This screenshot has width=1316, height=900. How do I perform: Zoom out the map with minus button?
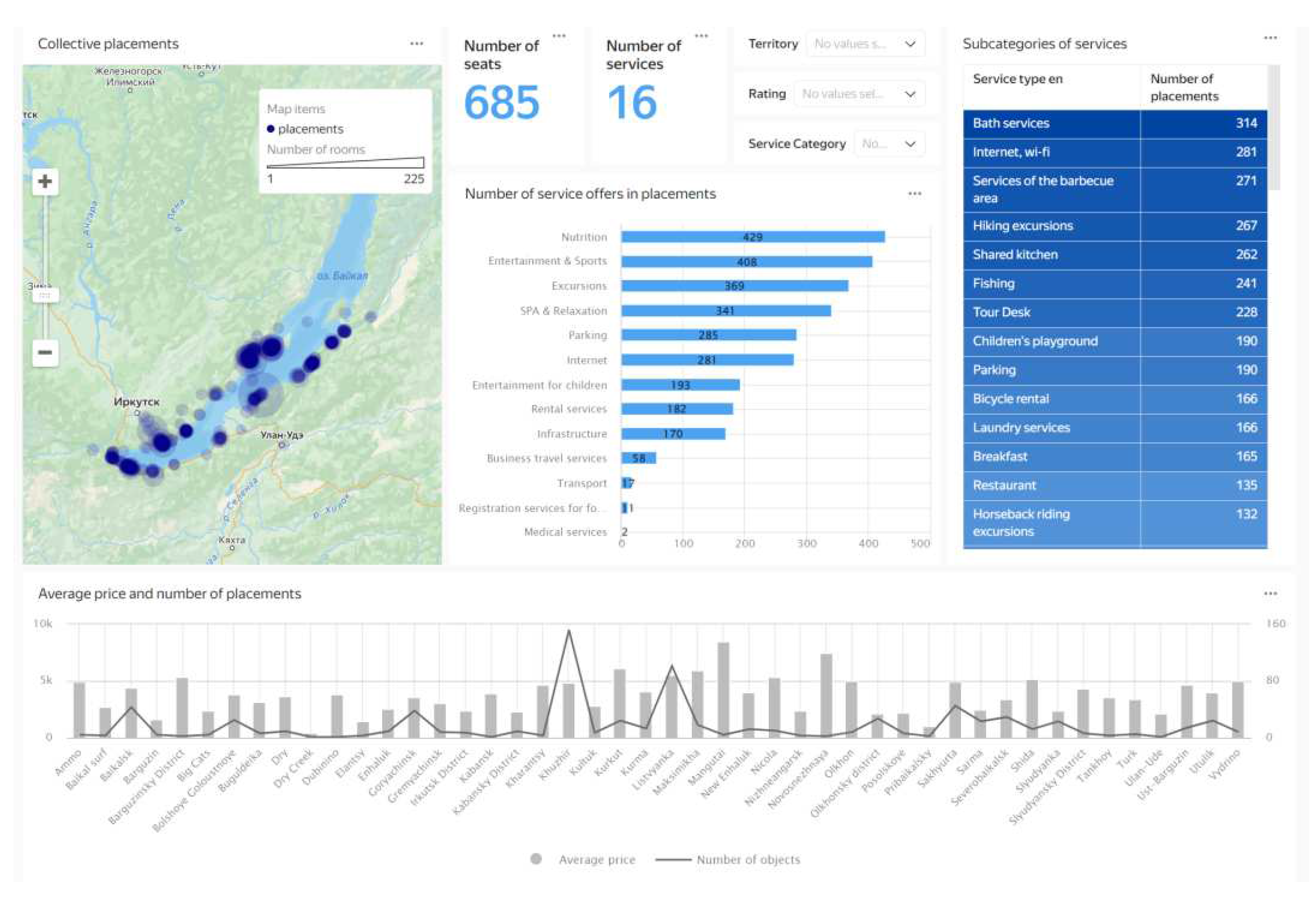45,353
